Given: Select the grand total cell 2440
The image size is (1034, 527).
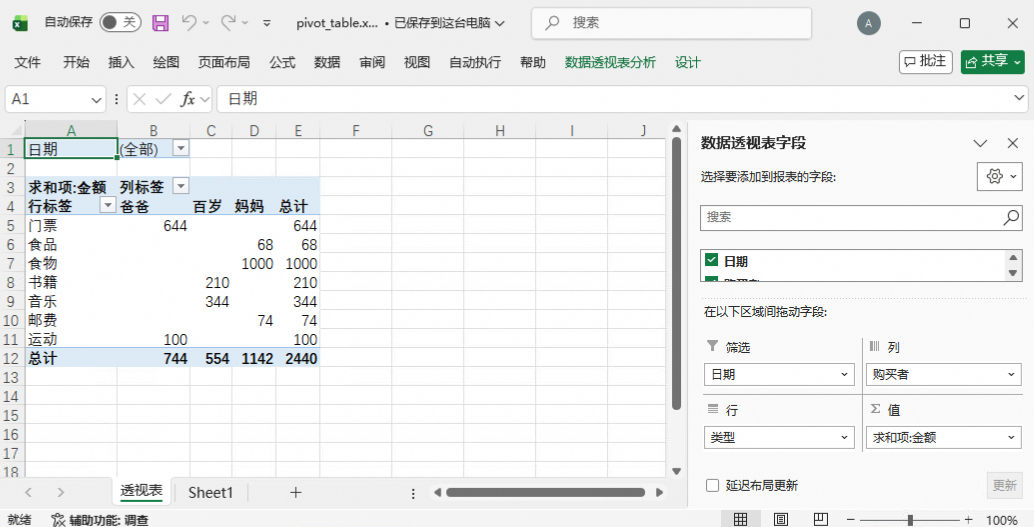Looking at the screenshot, I should (x=298, y=358).
